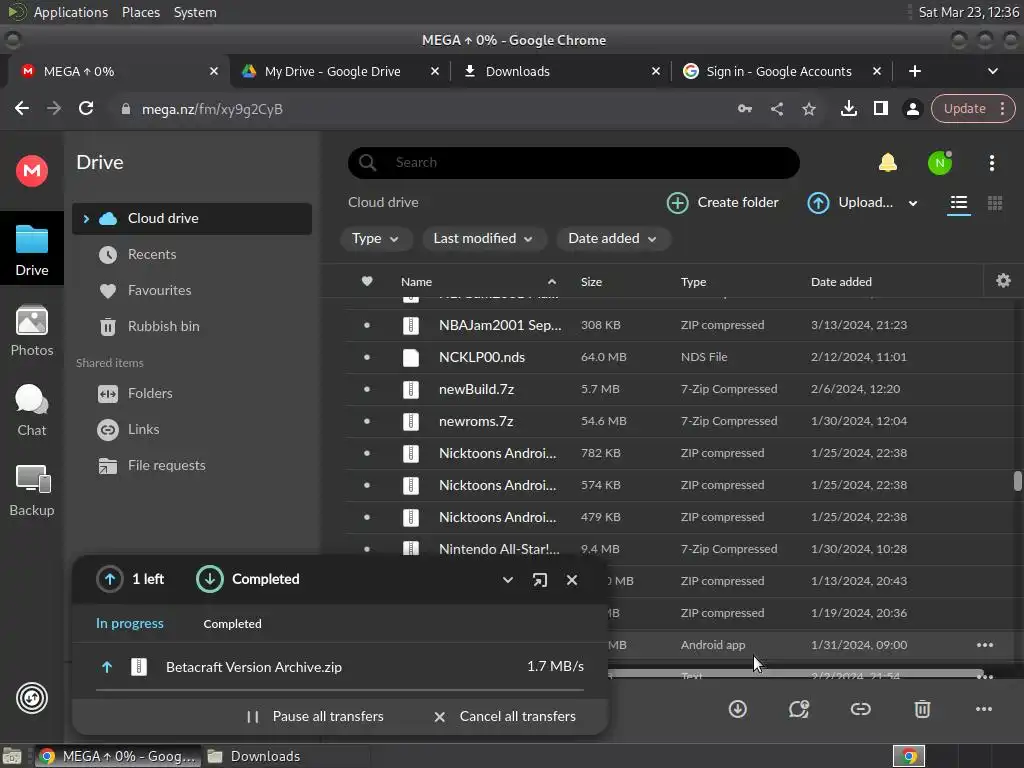Switch to Completed transfers tab

(232, 624)
